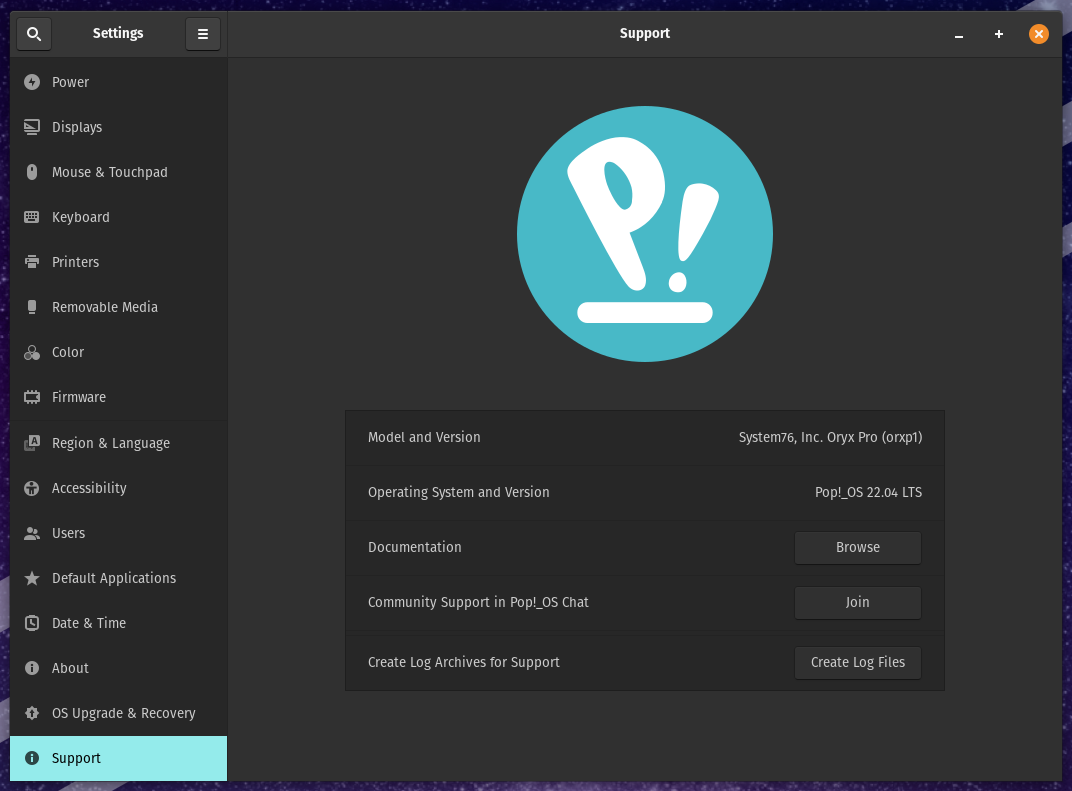This screenshot has width=1072, height=791.
Task: Click the Displays monitor icon
Action: (x=31, y=127)
